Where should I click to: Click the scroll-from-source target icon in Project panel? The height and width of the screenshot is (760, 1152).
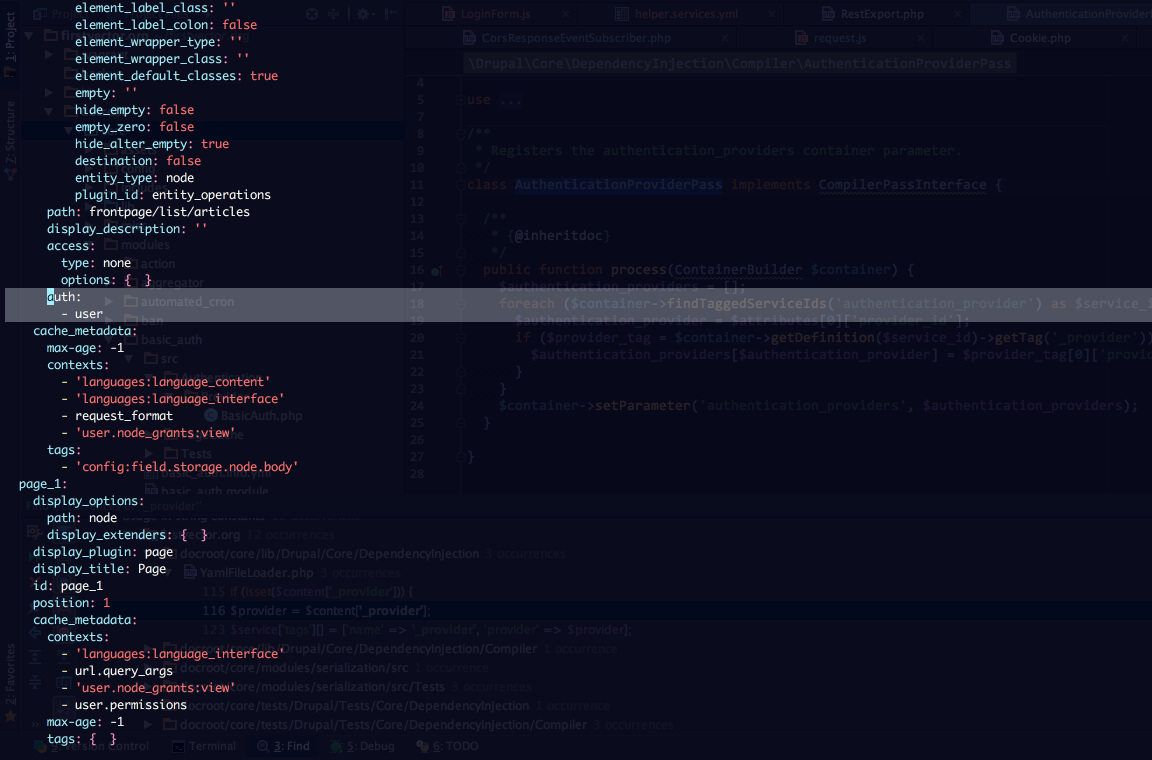(312, 14)
